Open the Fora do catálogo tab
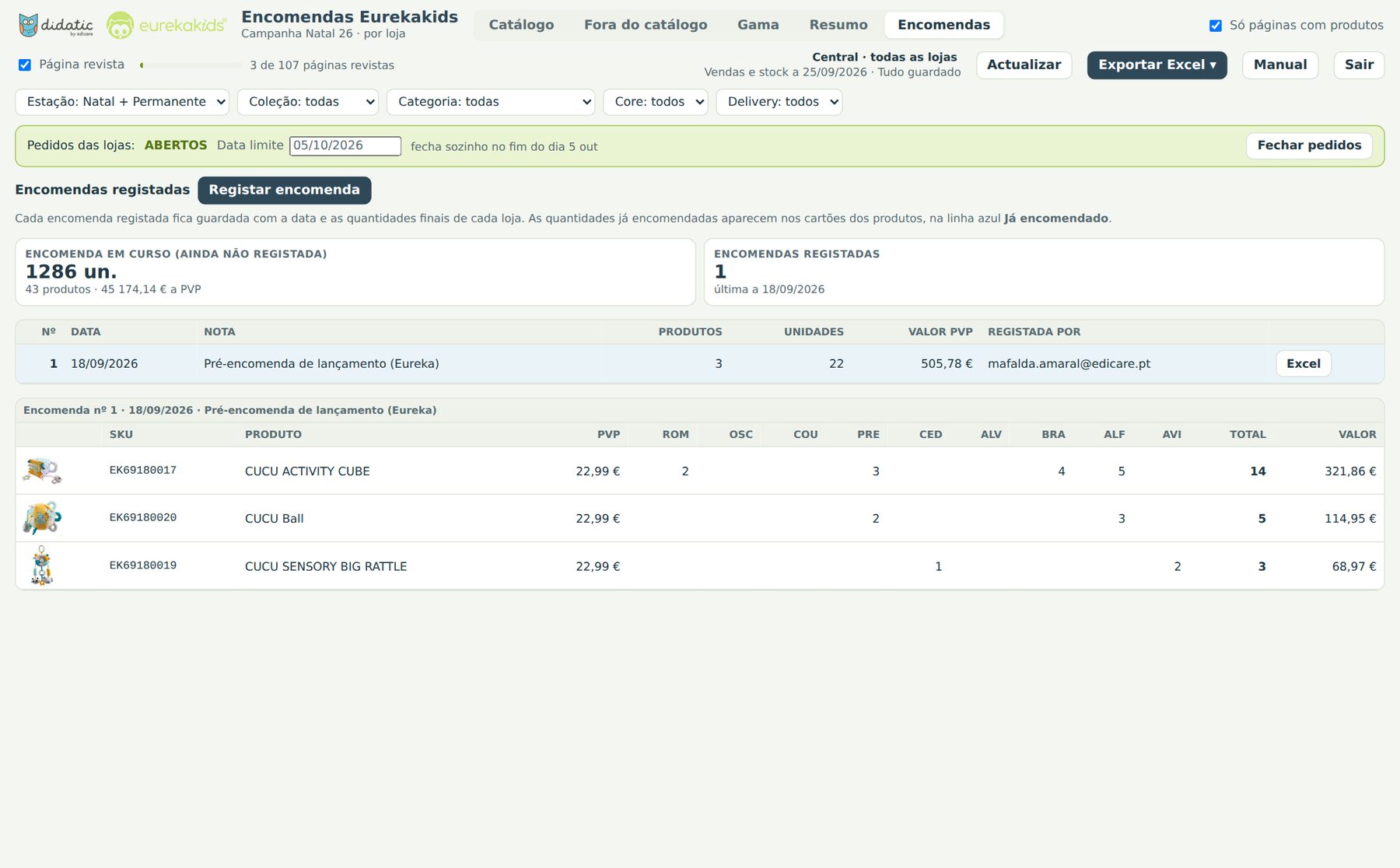1400x868 pixels. click(x=646, y=25)
